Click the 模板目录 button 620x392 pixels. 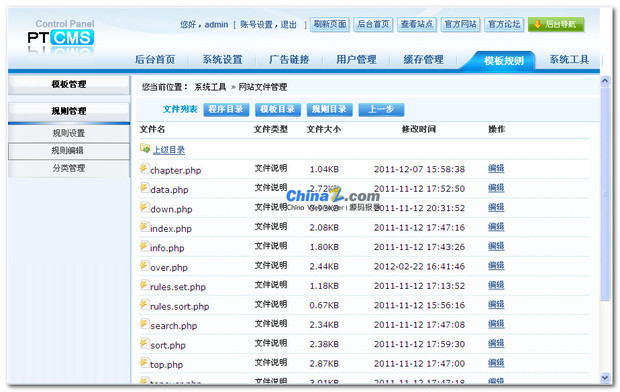(x=278, y=110)
